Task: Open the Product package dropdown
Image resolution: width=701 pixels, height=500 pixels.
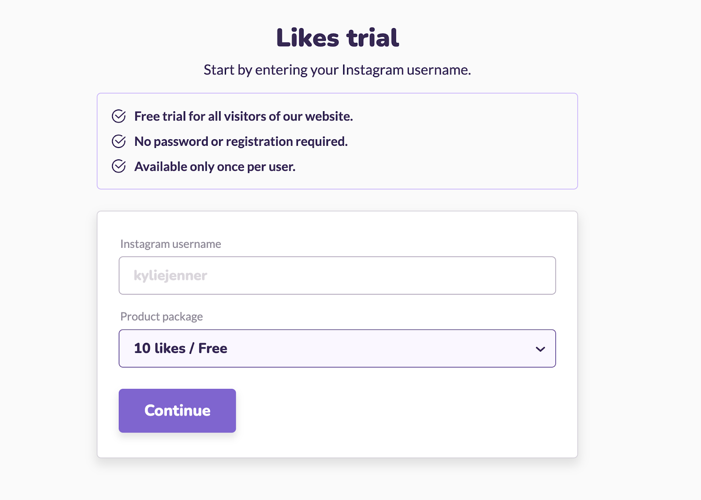Action: coord(337,349)
